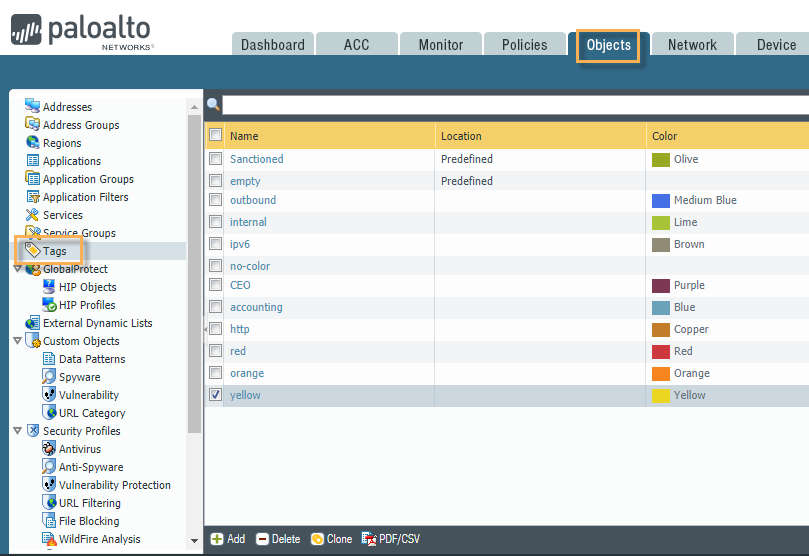Check the CEO tag checkbox
This screenshot has width=809, height=556.
click(x=215, y=285)
